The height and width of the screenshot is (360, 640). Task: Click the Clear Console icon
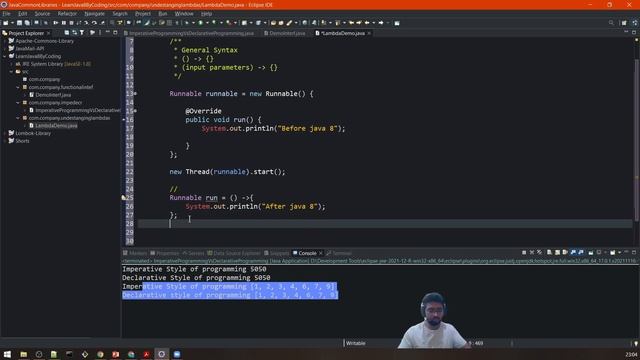click(x=549, y=253)
